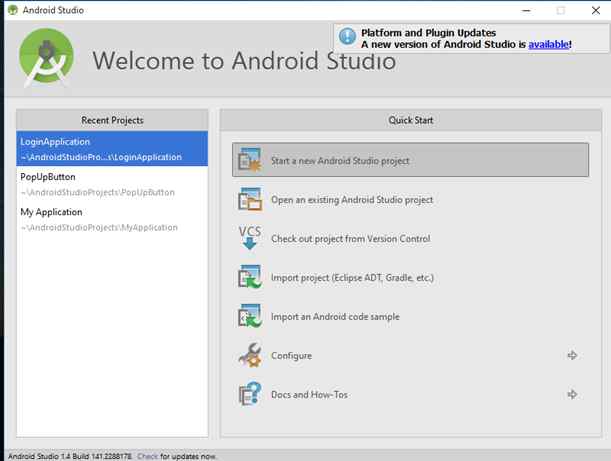Select LoginApplication recent project
This screenshot has width=611, height=461.
[112, 149]
